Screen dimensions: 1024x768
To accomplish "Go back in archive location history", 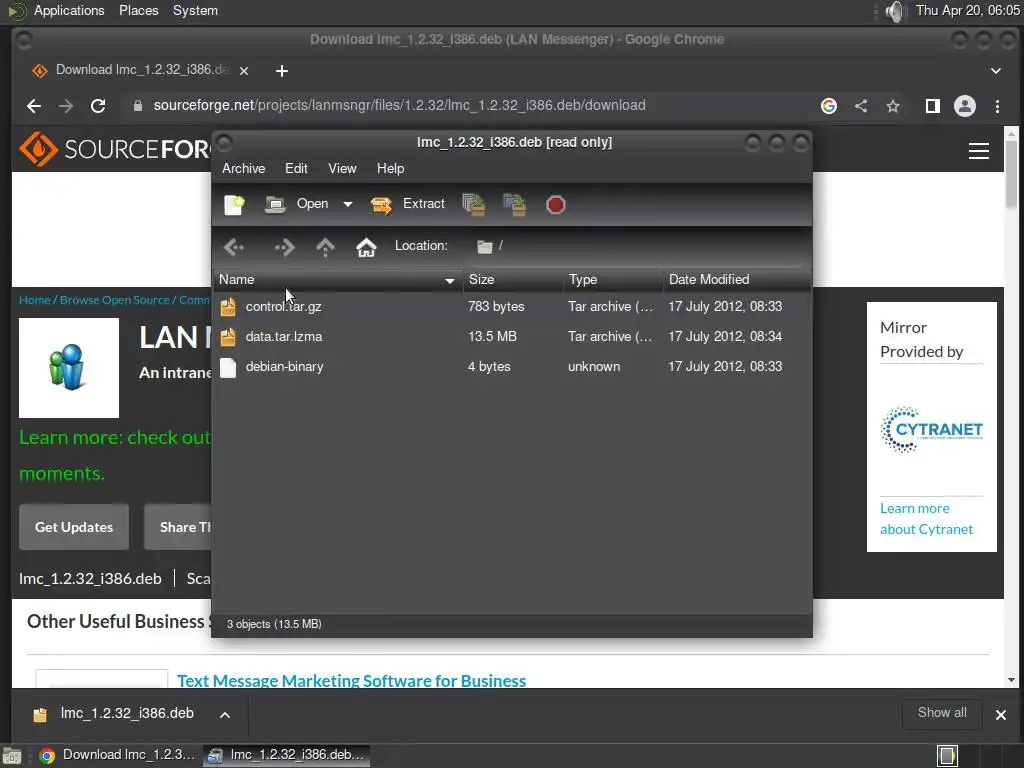I will point(234,247).
